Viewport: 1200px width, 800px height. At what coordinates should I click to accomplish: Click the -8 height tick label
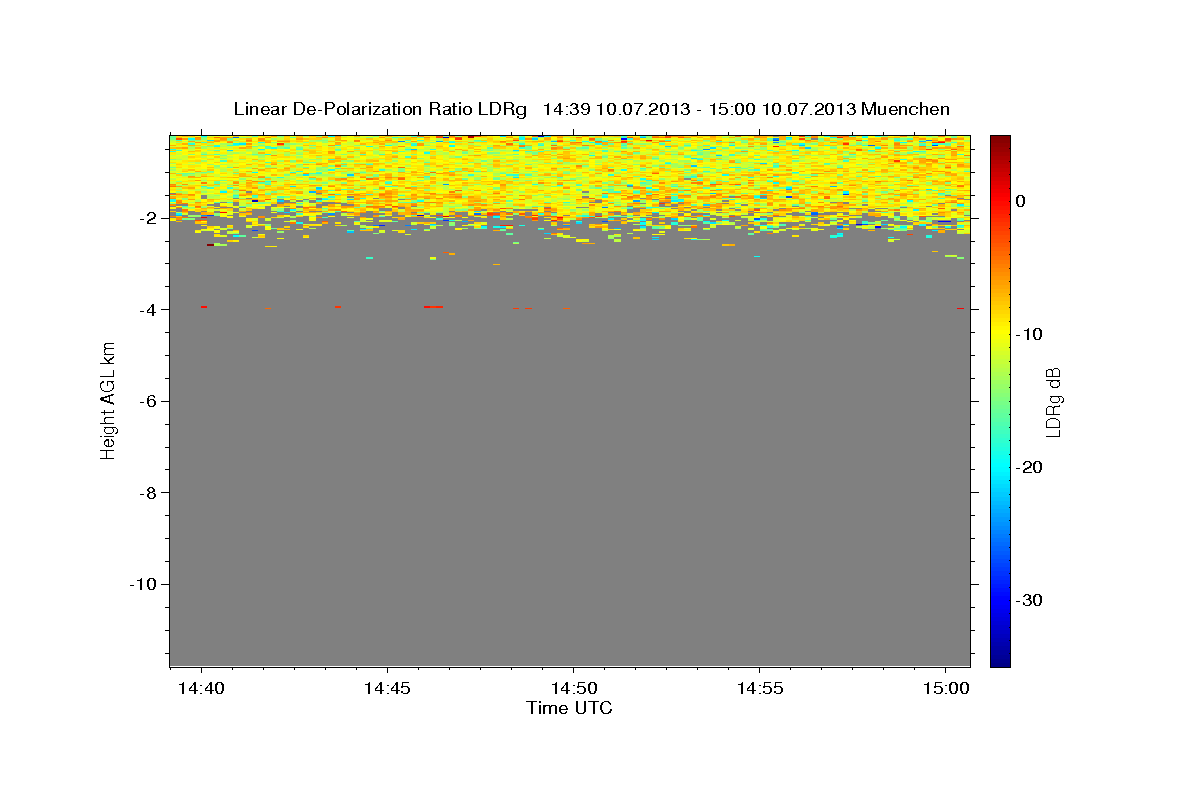[147, 493]
